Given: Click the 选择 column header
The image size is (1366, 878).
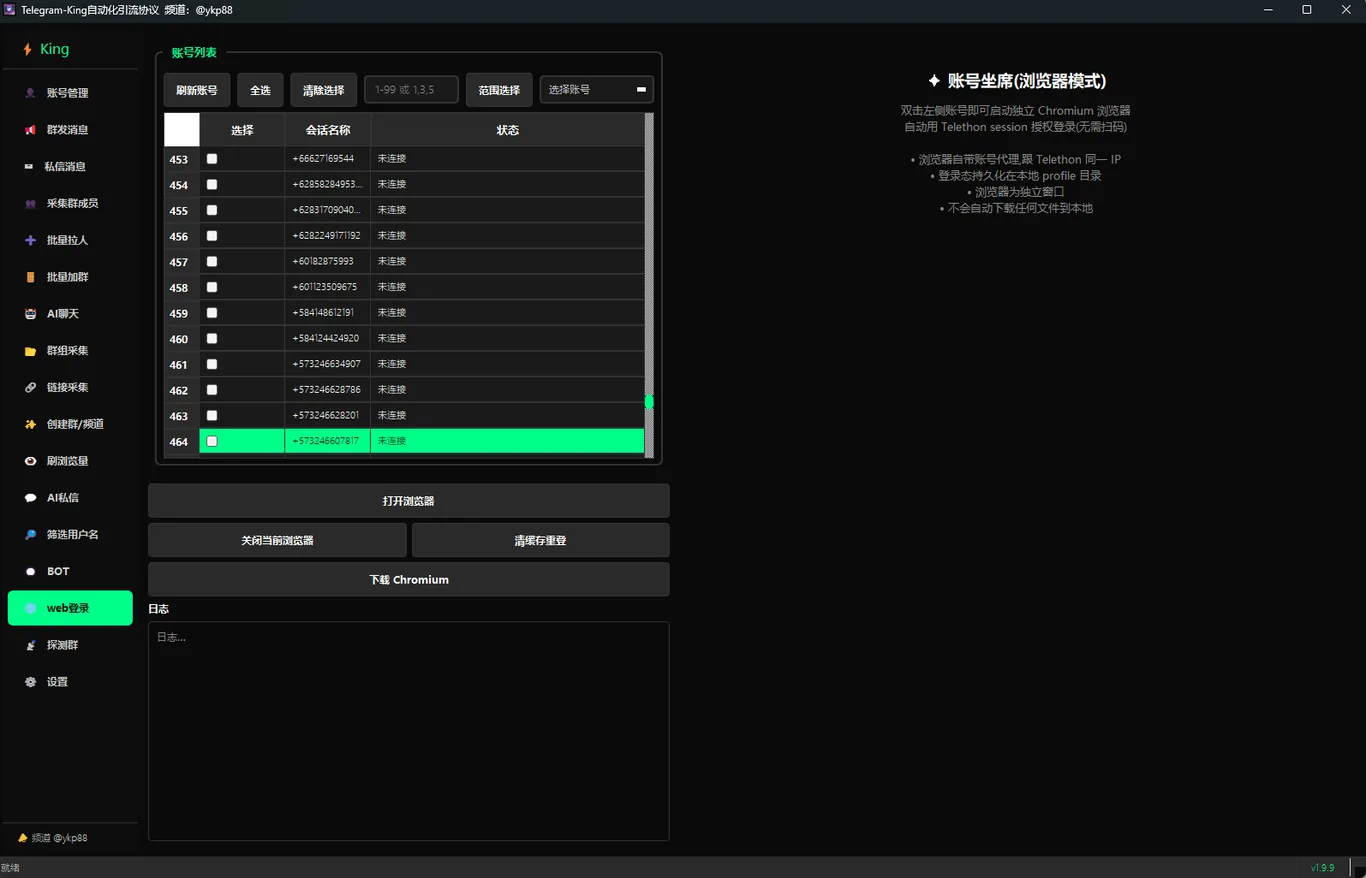Looking at the screenshot, I should (x=242, y=130).
